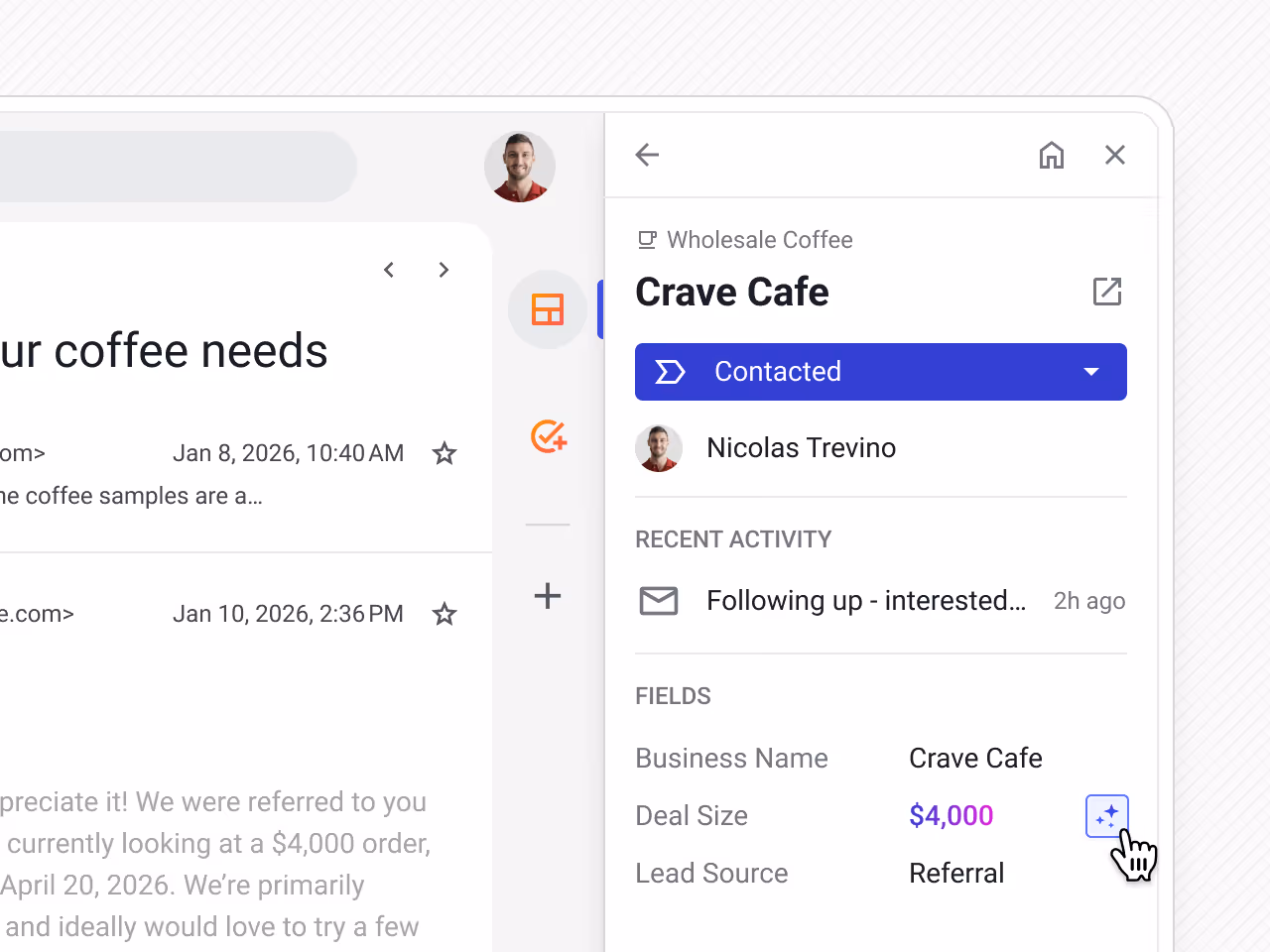The height and width of the screenshot is (952, 1270).
Task: Click the AI sparkle button beside Deal Size
Action: click(x=1106, y=815)
